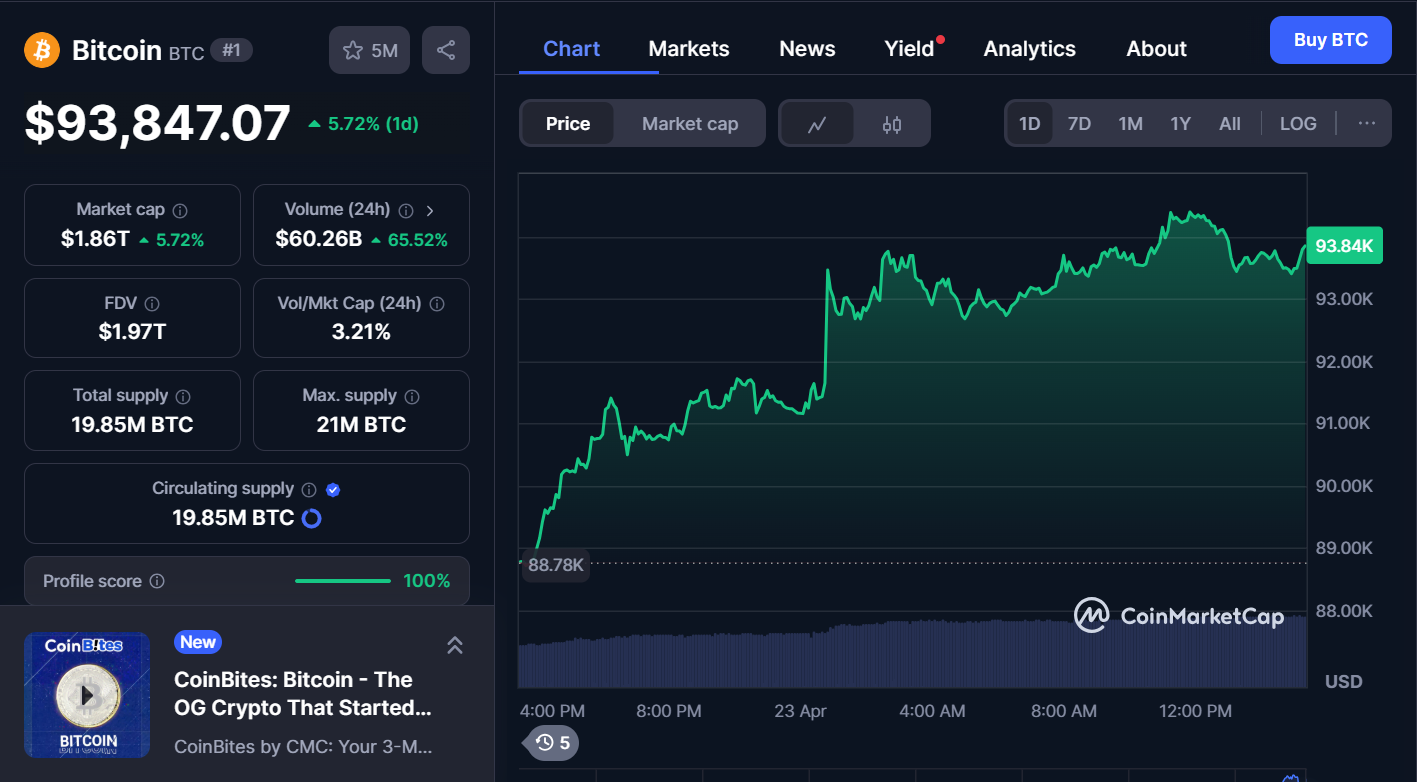
Task: Open Circulating supply info icon
Action: coord(309,490)
